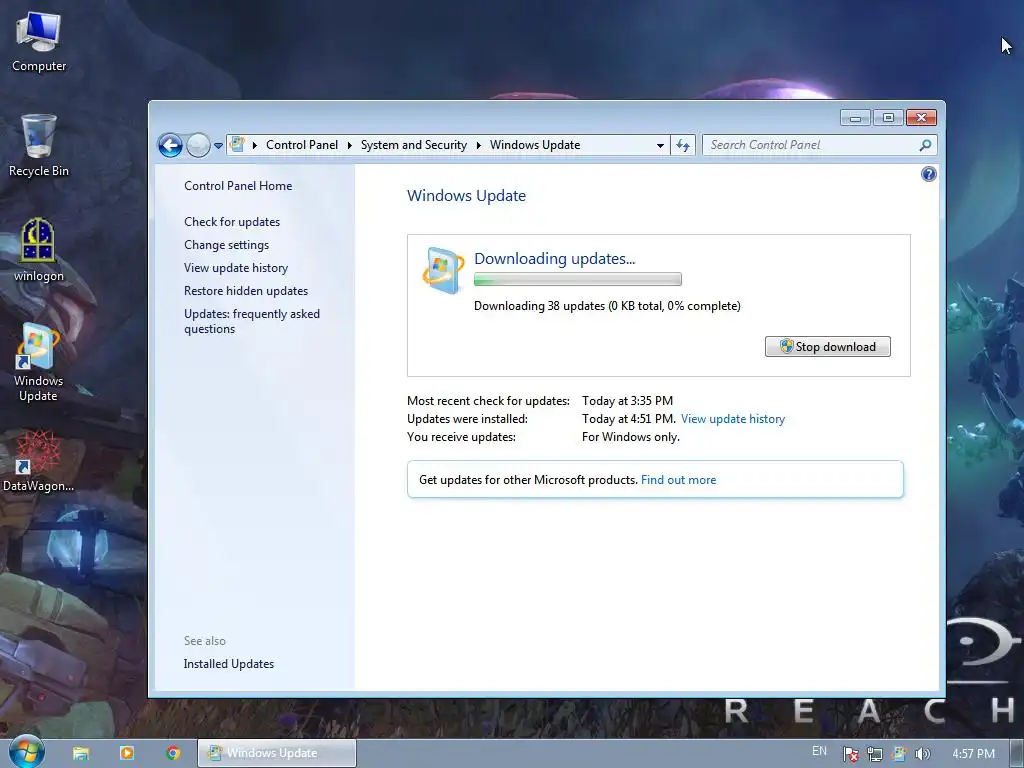Click Windows Update taskbar button

[277, 753]
